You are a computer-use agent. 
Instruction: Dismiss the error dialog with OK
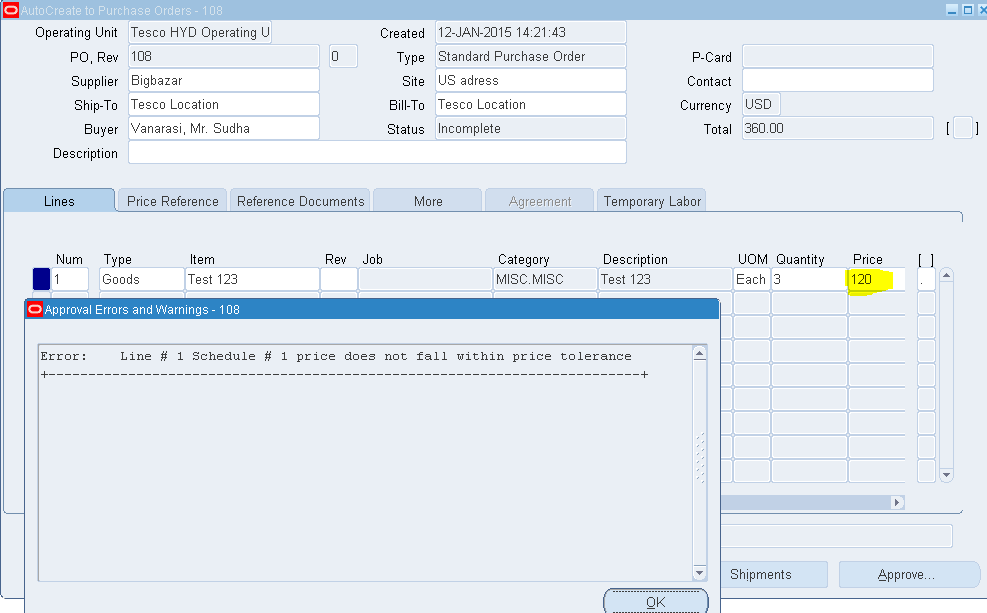pyautogui.click(x=655, y=602)
